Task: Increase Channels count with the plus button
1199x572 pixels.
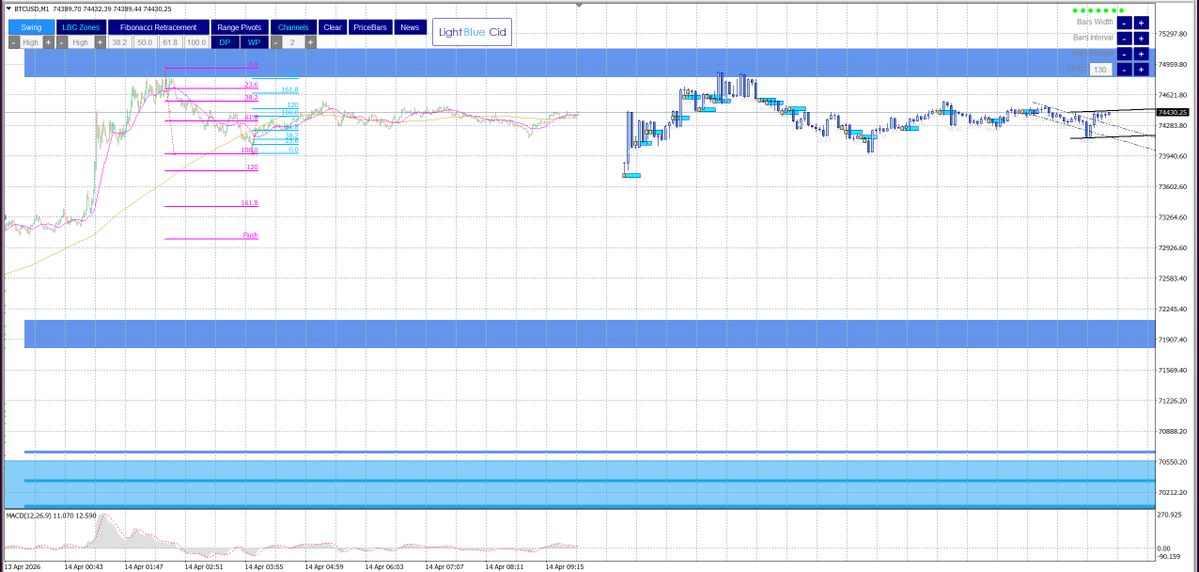Action: (310, 42)
